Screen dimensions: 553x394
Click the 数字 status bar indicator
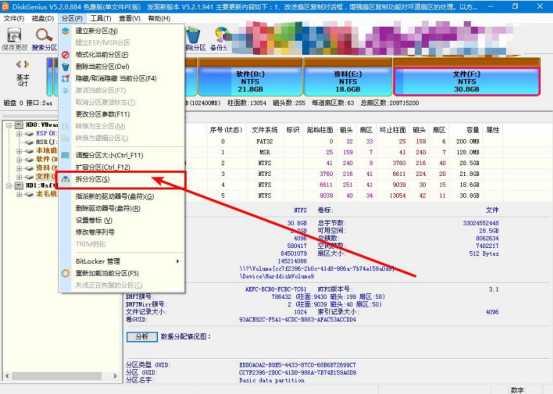point(517,390)
